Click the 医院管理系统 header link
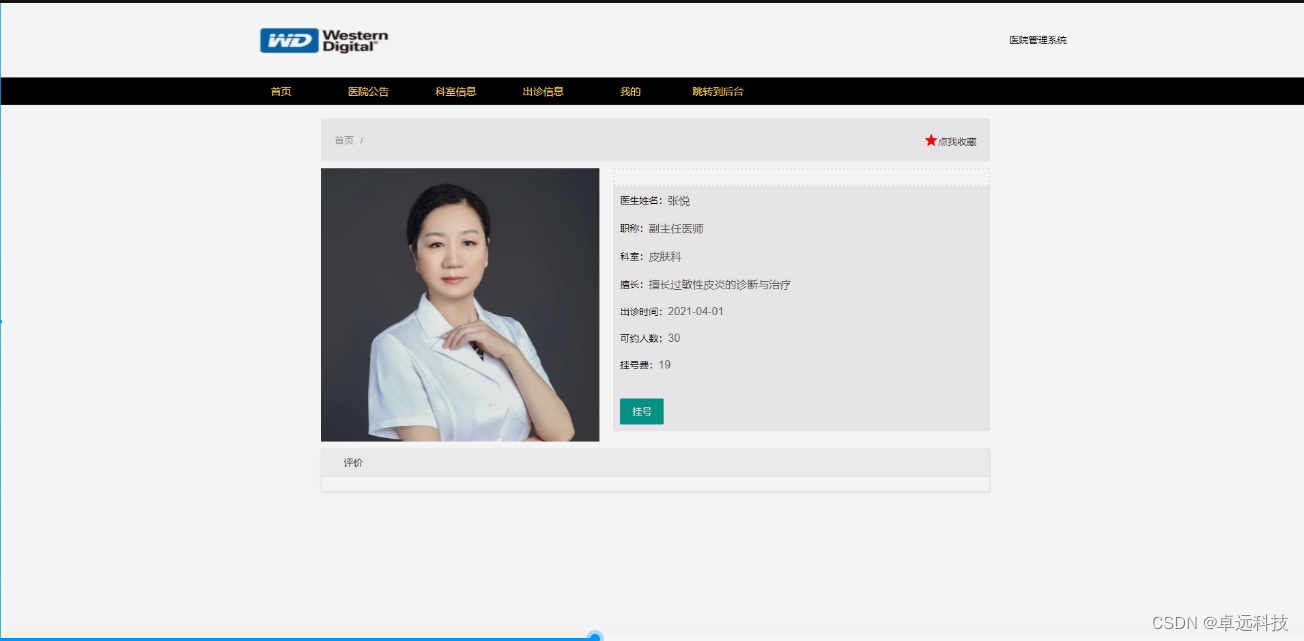 pyautogui.click(x=1036, y=40)
